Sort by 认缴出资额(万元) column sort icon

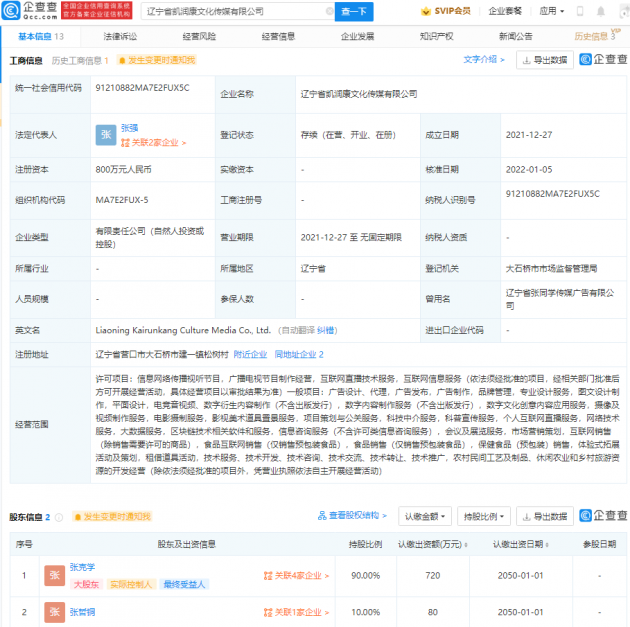coord(466,545)
